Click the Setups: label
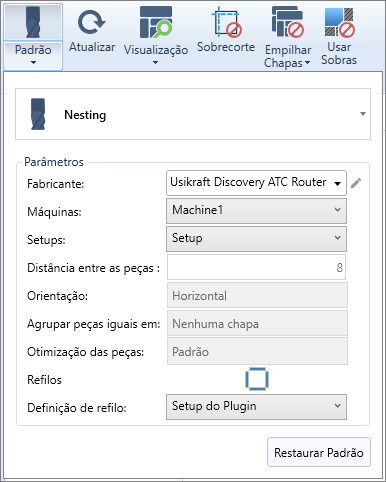The width and height of the screenshot is (386, 482). point(46,240)
